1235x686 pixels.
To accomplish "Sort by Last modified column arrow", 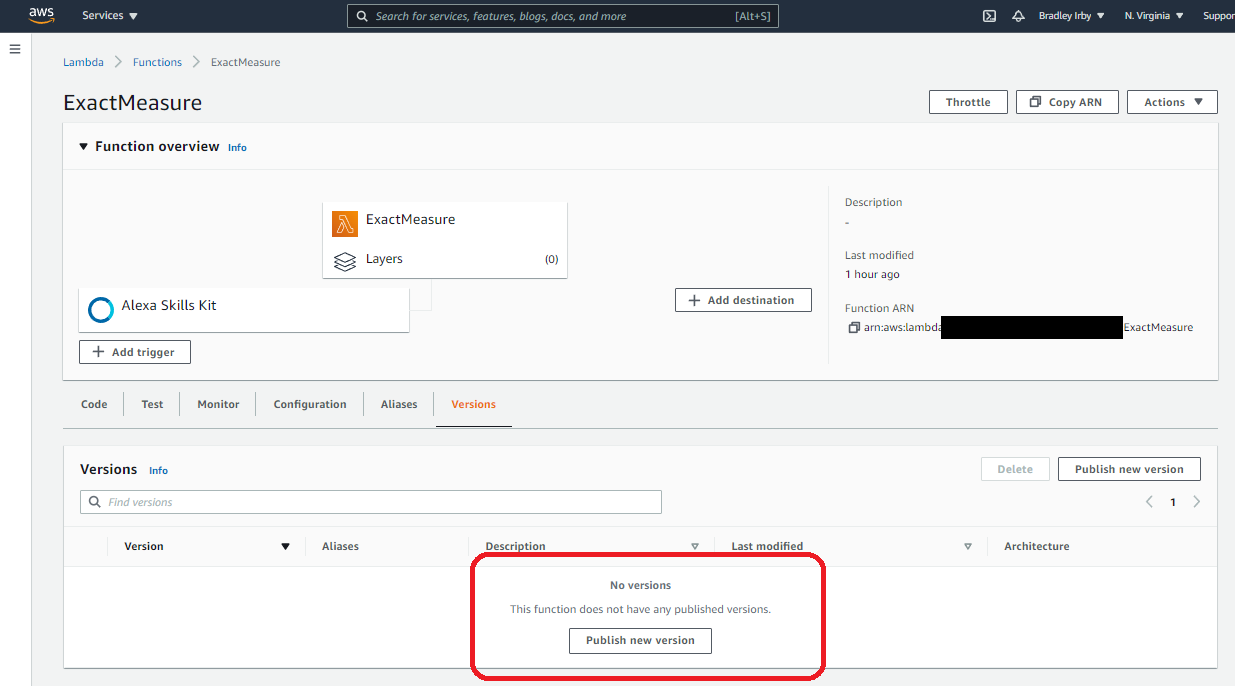I will click(968, 547).
